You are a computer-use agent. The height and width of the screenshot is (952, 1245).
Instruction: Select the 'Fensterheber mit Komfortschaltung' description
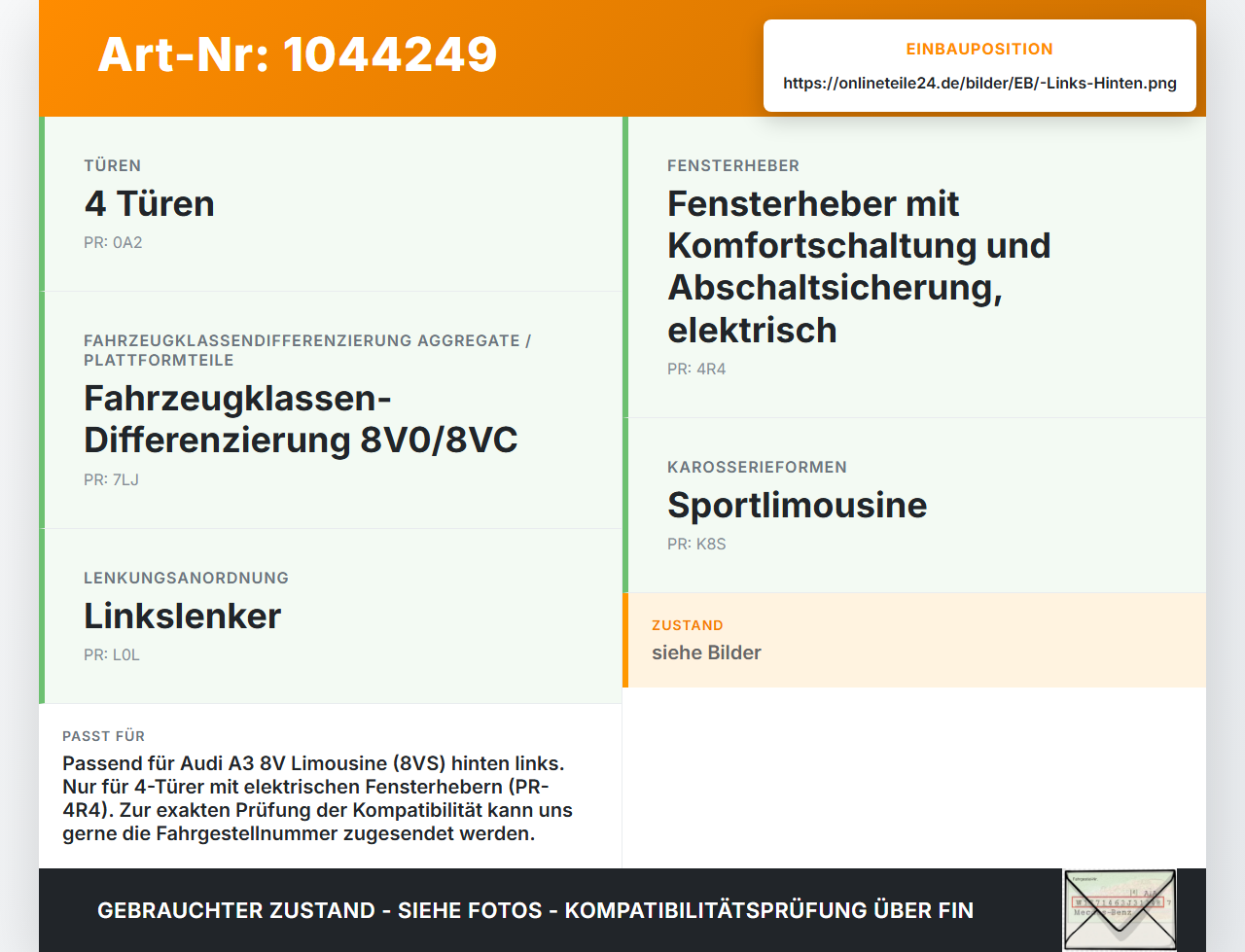[x=859, y=266]
